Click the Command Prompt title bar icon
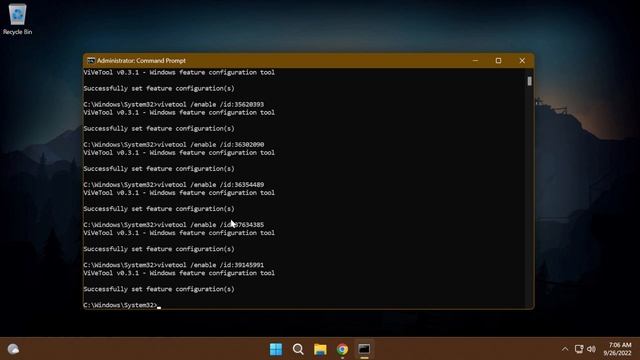Screen dimensions: 640x360 (91, 60)
